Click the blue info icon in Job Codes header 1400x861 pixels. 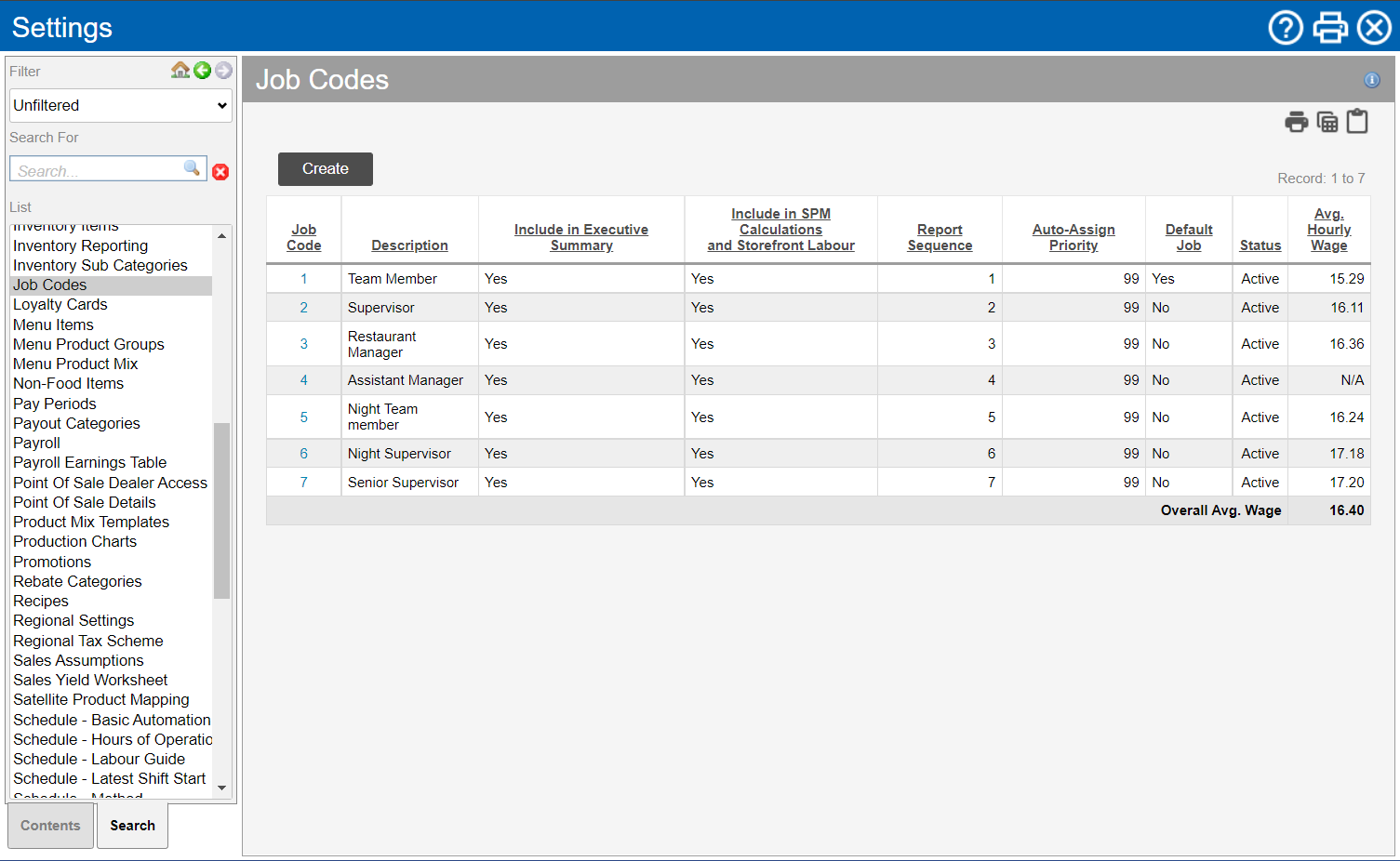point(1371,80)
